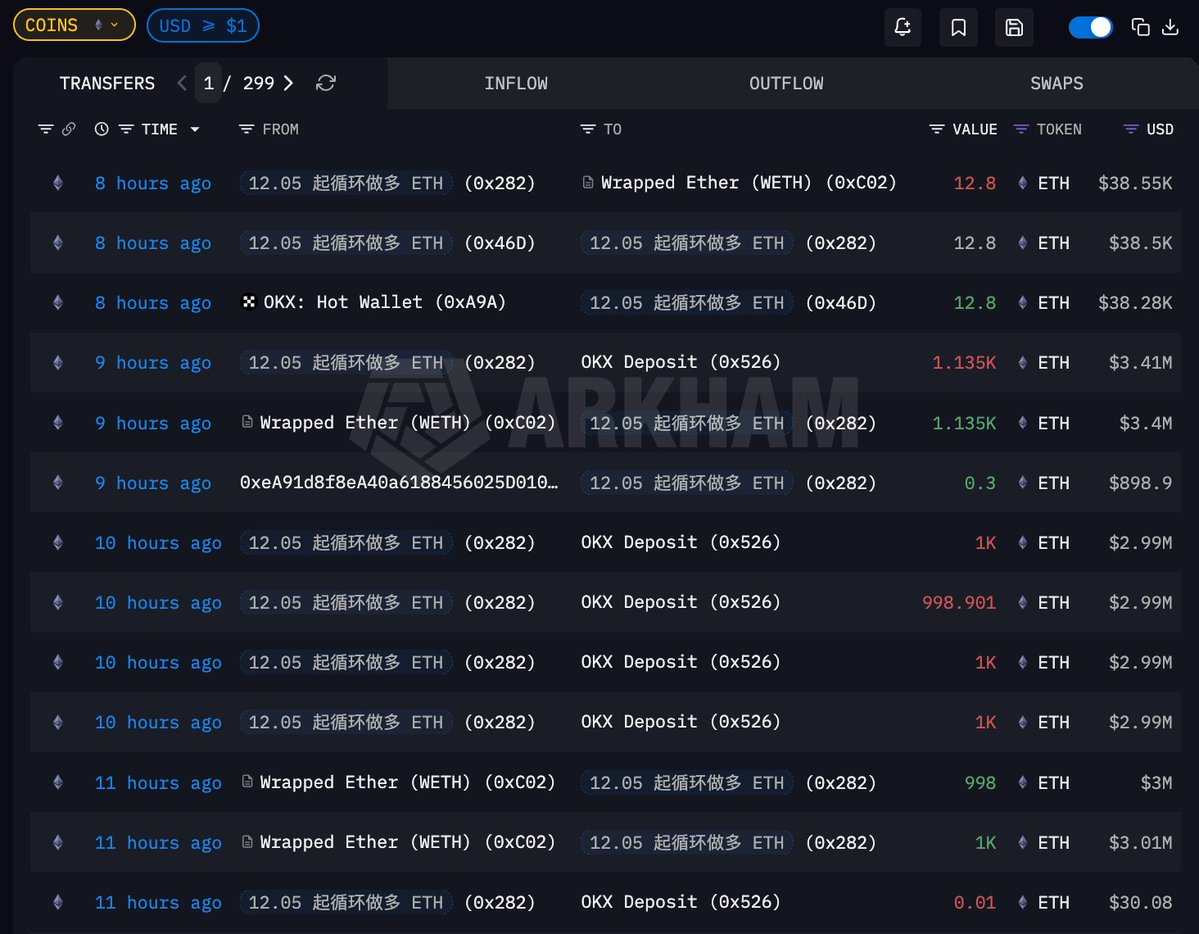The height and width of the screenshot is (934, 1199).
Task: Click address 0xeA91d8f8eA40a6188456025D010…
Action: 399,483
